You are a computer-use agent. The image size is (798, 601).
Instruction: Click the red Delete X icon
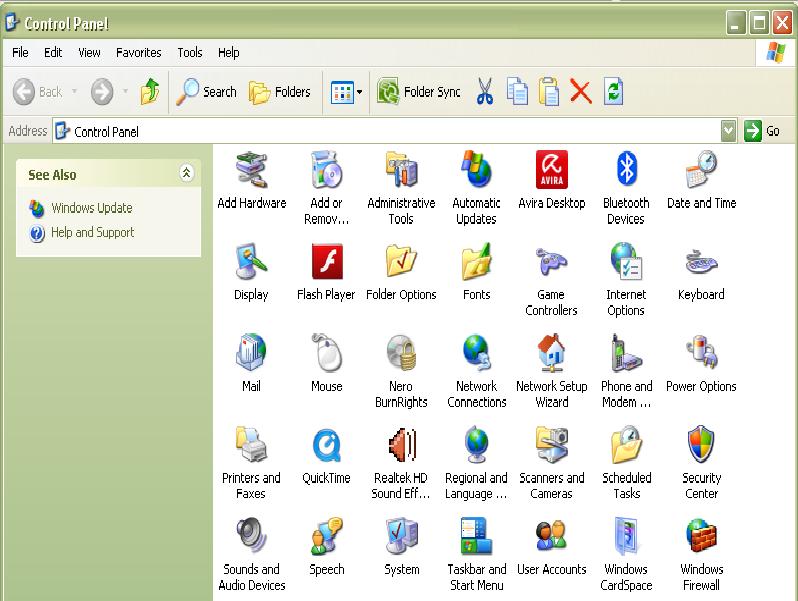pos(581,92)
